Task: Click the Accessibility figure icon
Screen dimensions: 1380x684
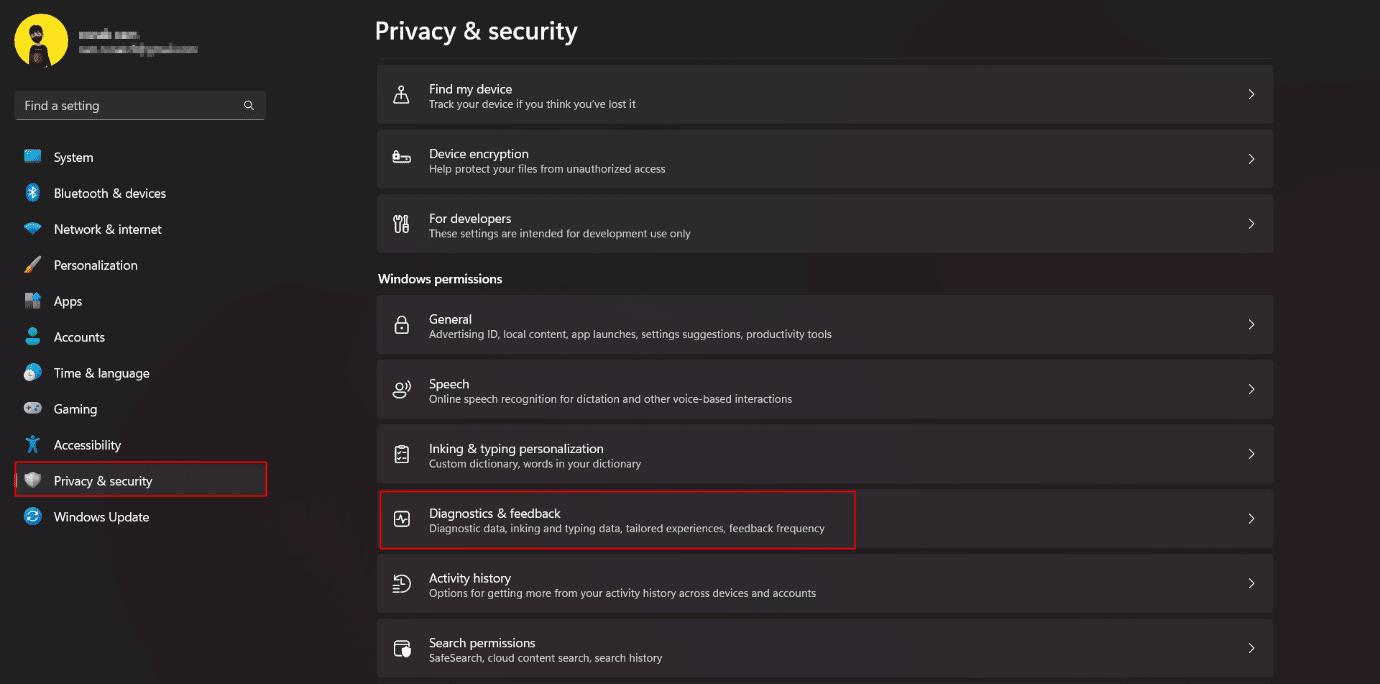Action: click(x=33, y=445)
